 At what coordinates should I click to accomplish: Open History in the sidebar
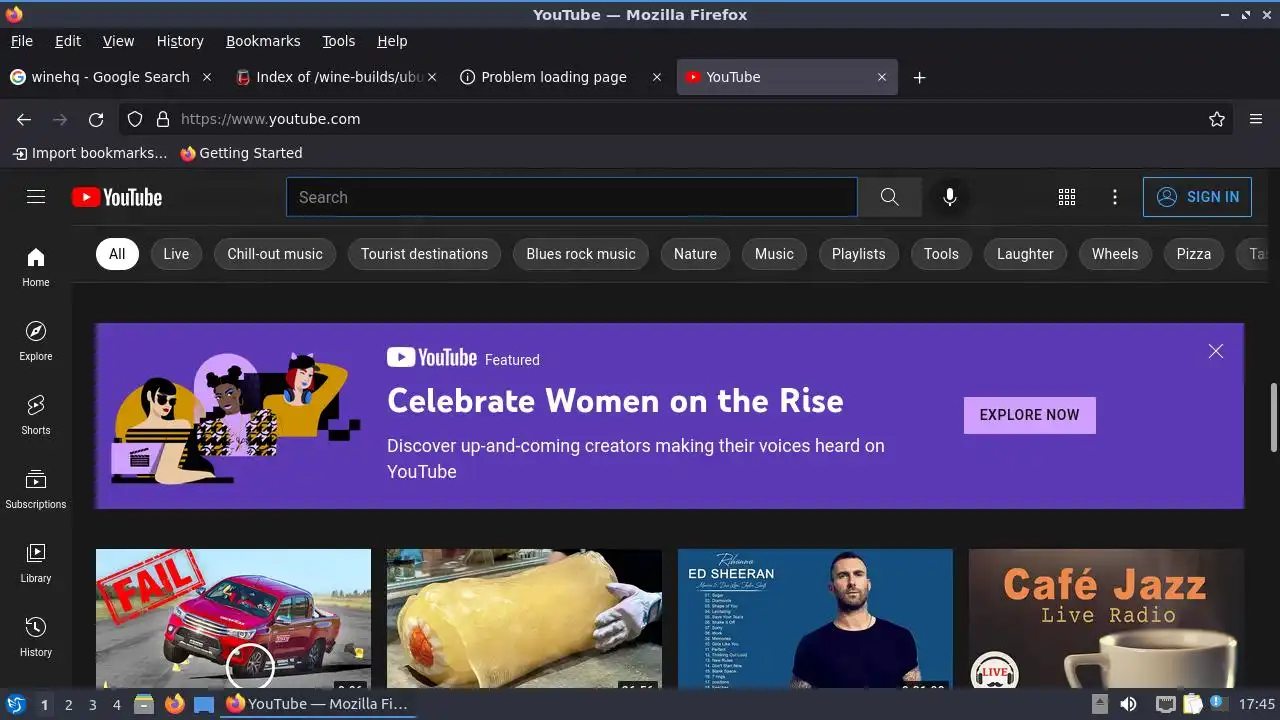[x=36, y=637]
